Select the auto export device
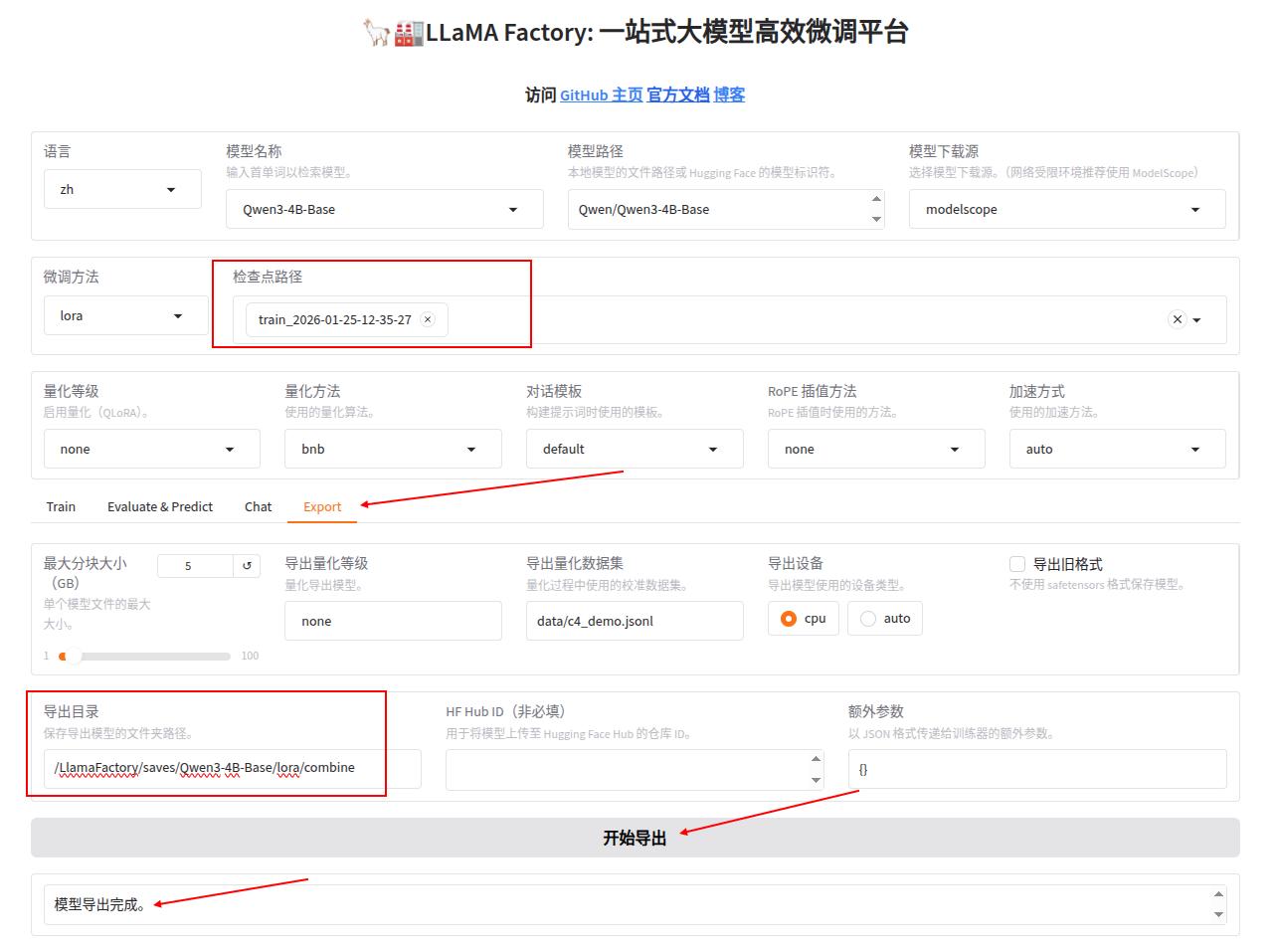This screenshot has width=1276, height=952. coord(885,619)
